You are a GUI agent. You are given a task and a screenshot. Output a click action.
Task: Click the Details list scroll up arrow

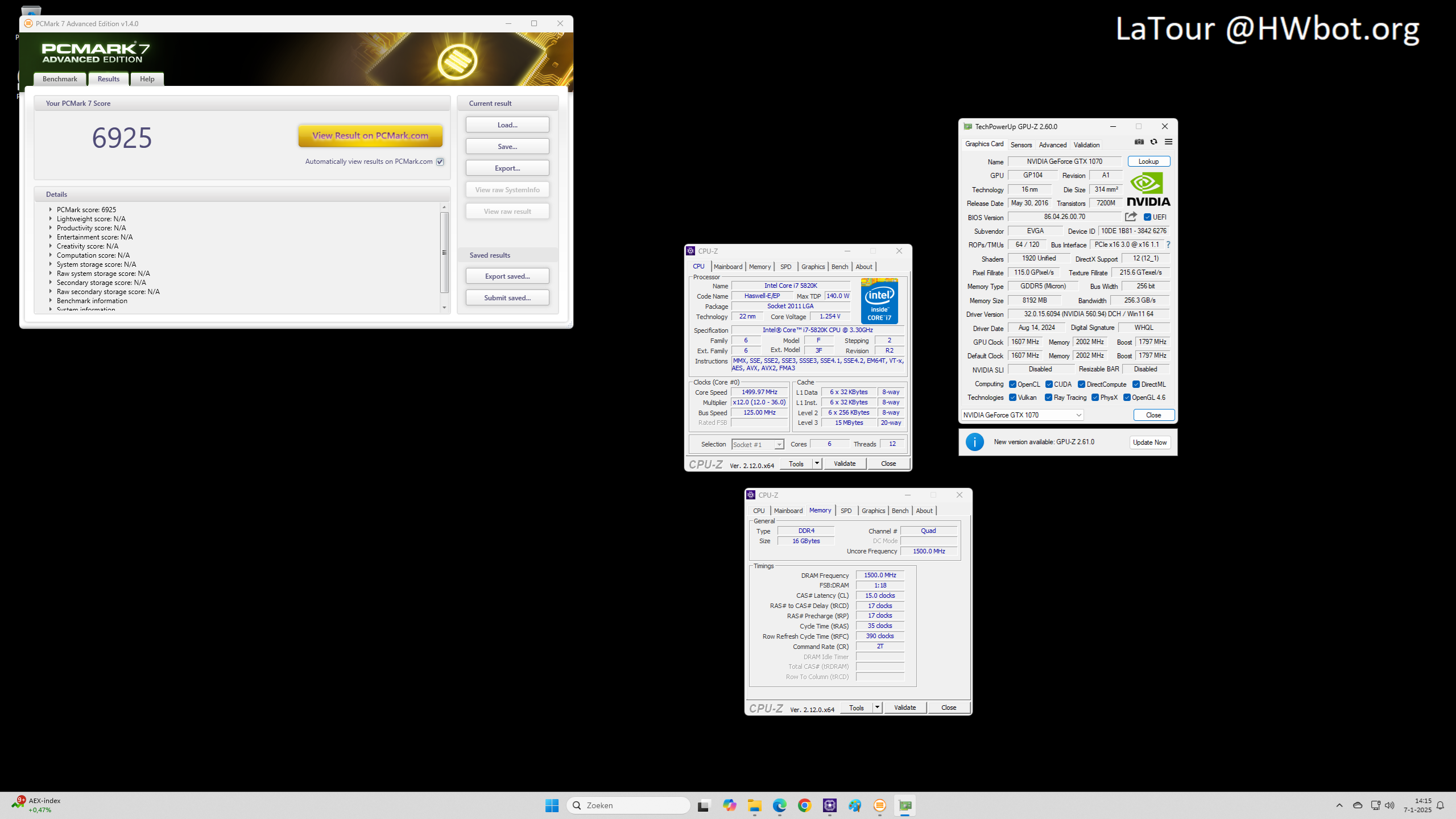click(445, 207)
